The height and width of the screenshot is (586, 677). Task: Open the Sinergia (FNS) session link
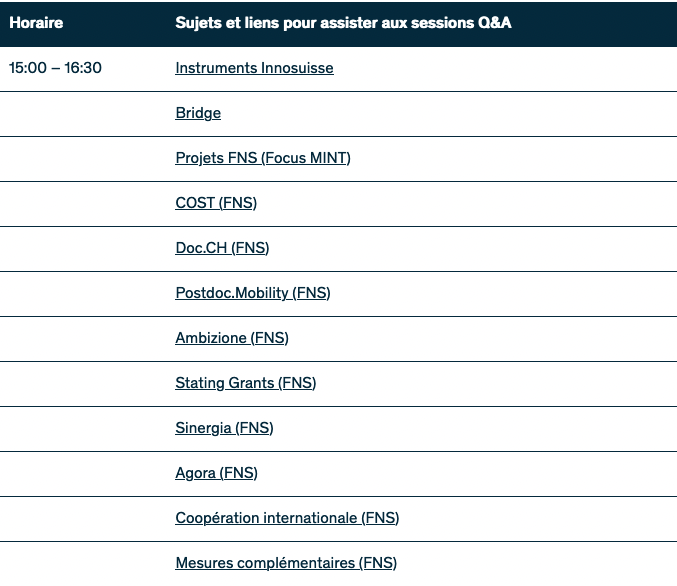click(224, 428)
